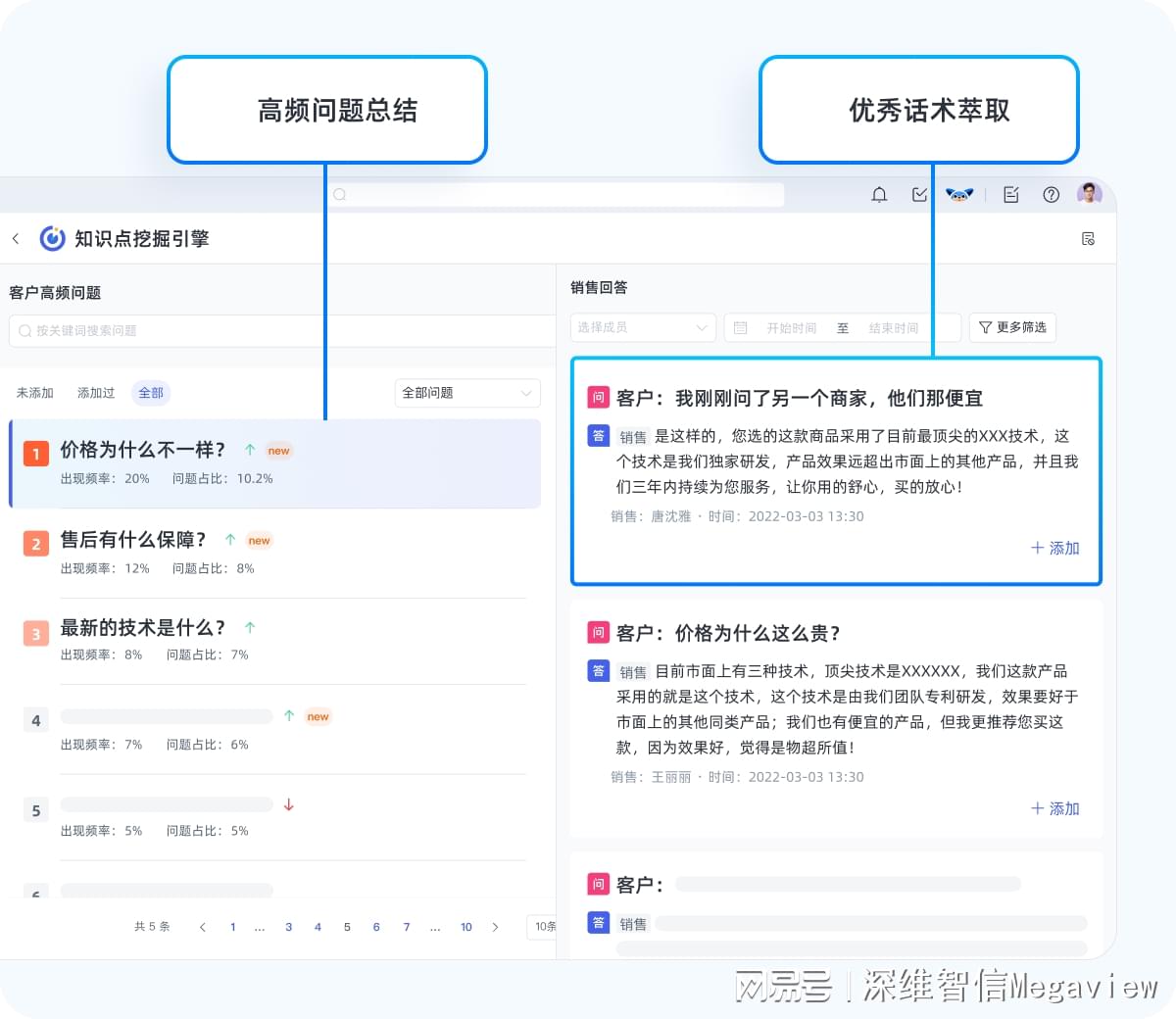Image resolution: width=1176 pixels, height=1019 pixels.
Task: Click the 知识点挖掘引擎 logo icon
Action: 50,238
